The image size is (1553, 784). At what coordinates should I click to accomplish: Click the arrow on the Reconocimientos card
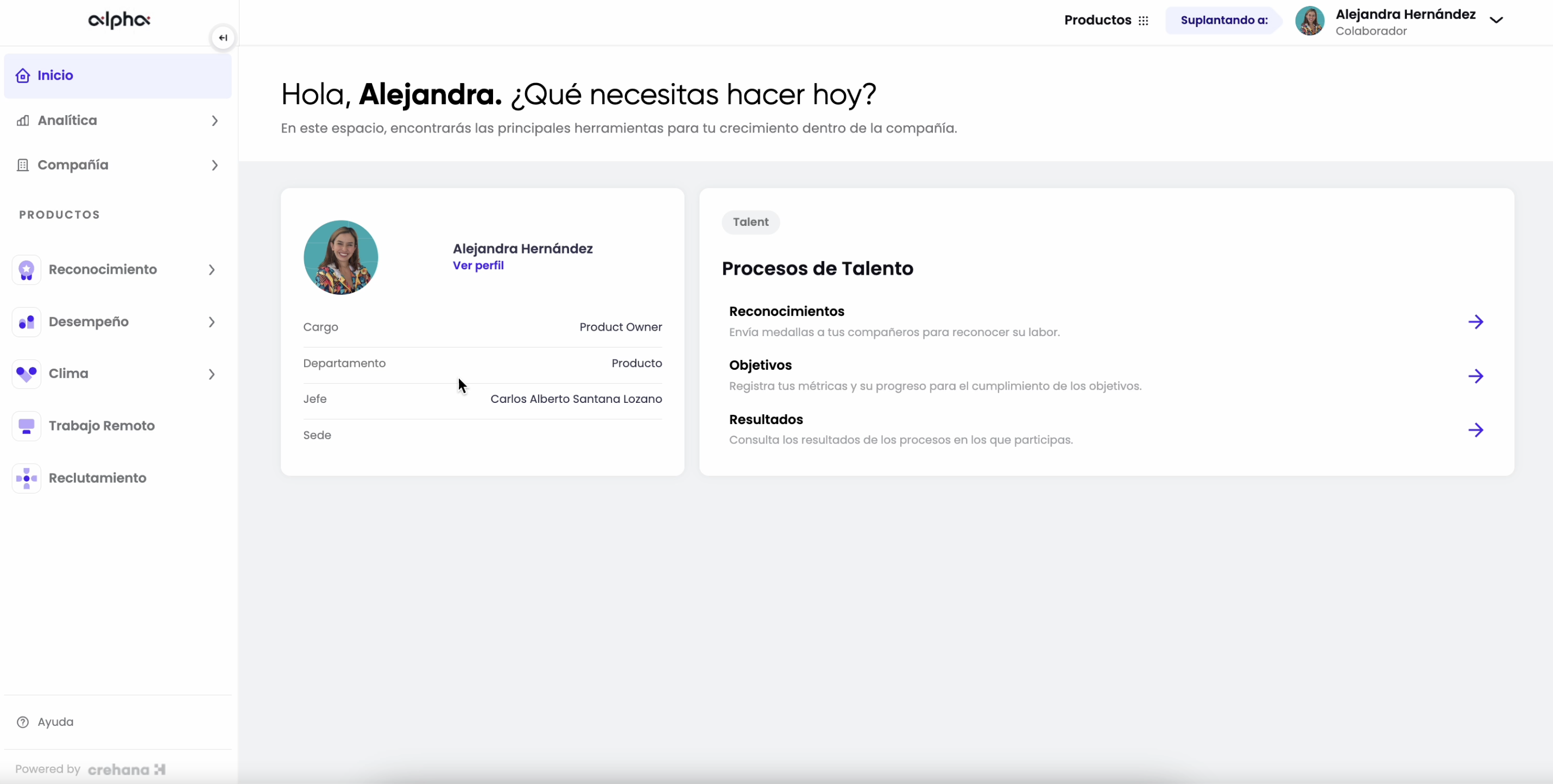point(1476,321)
